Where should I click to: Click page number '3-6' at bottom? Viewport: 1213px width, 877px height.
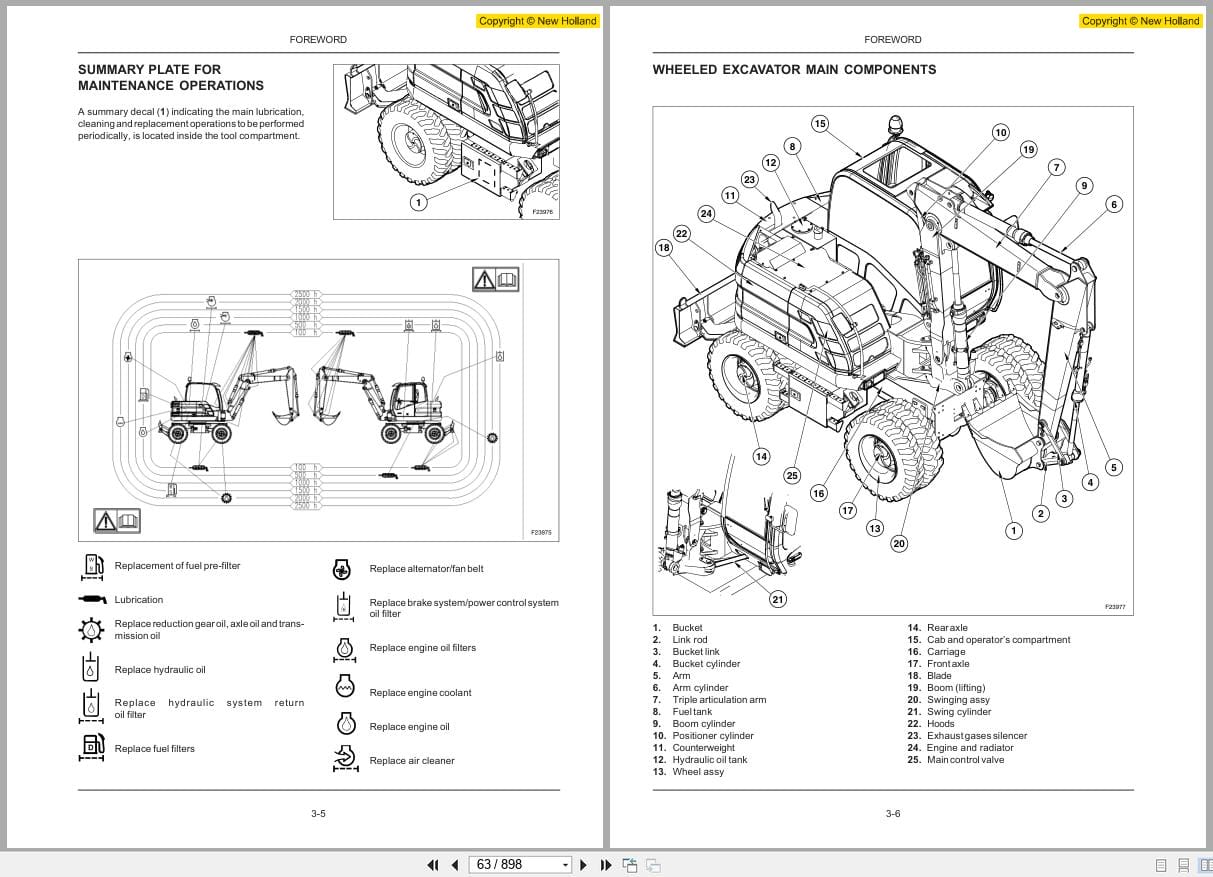[893, 814]
